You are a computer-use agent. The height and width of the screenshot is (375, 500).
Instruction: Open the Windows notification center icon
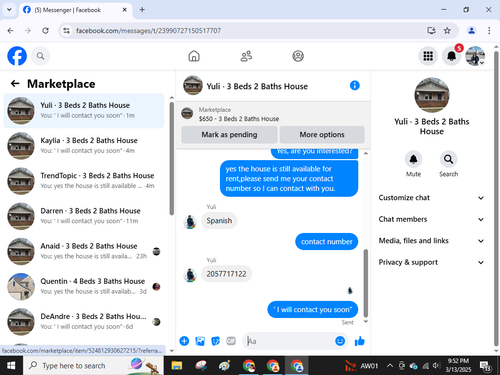[x=485, y=366]
